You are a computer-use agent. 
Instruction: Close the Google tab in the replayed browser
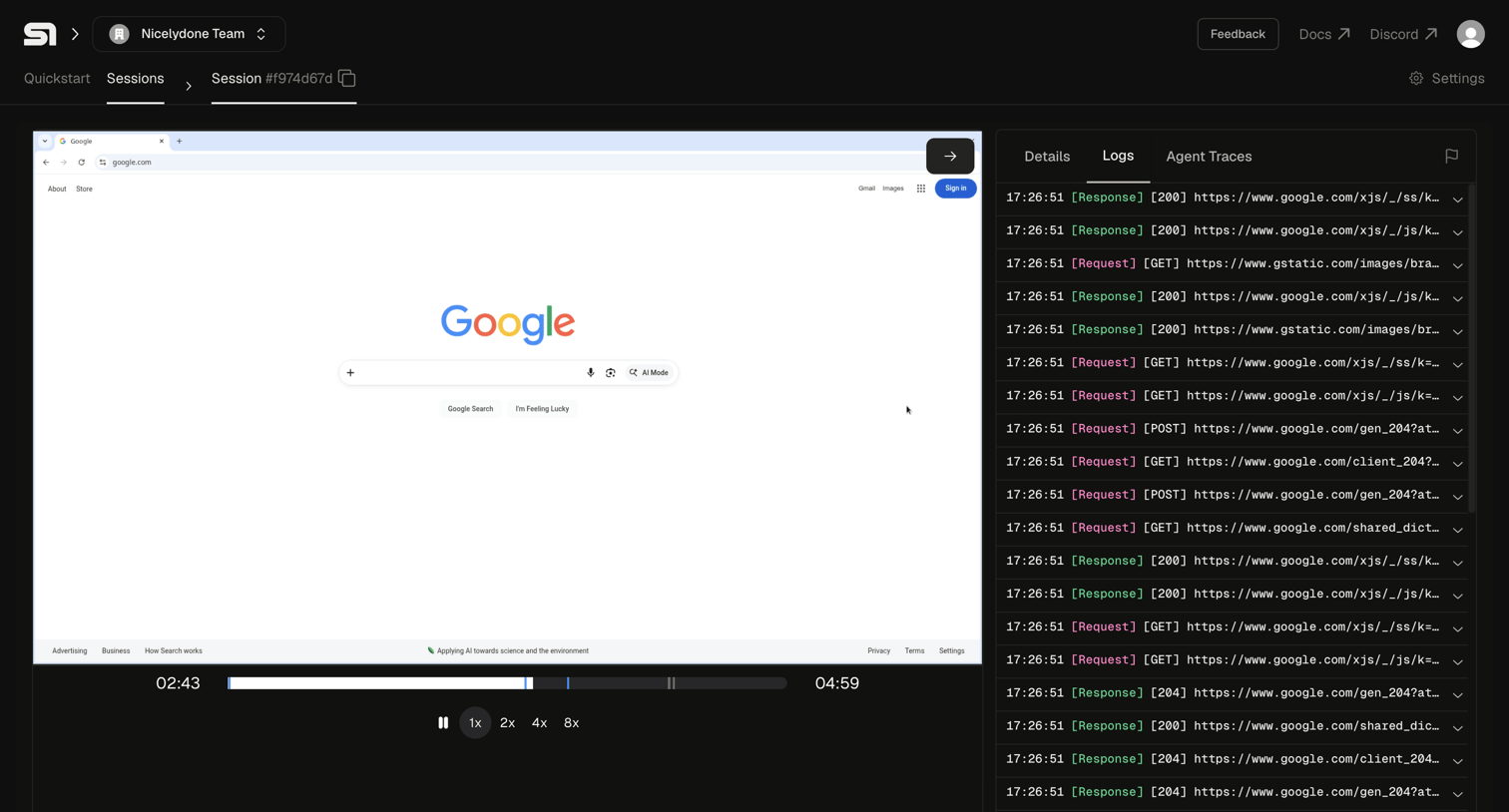click(x=162, y=142)
